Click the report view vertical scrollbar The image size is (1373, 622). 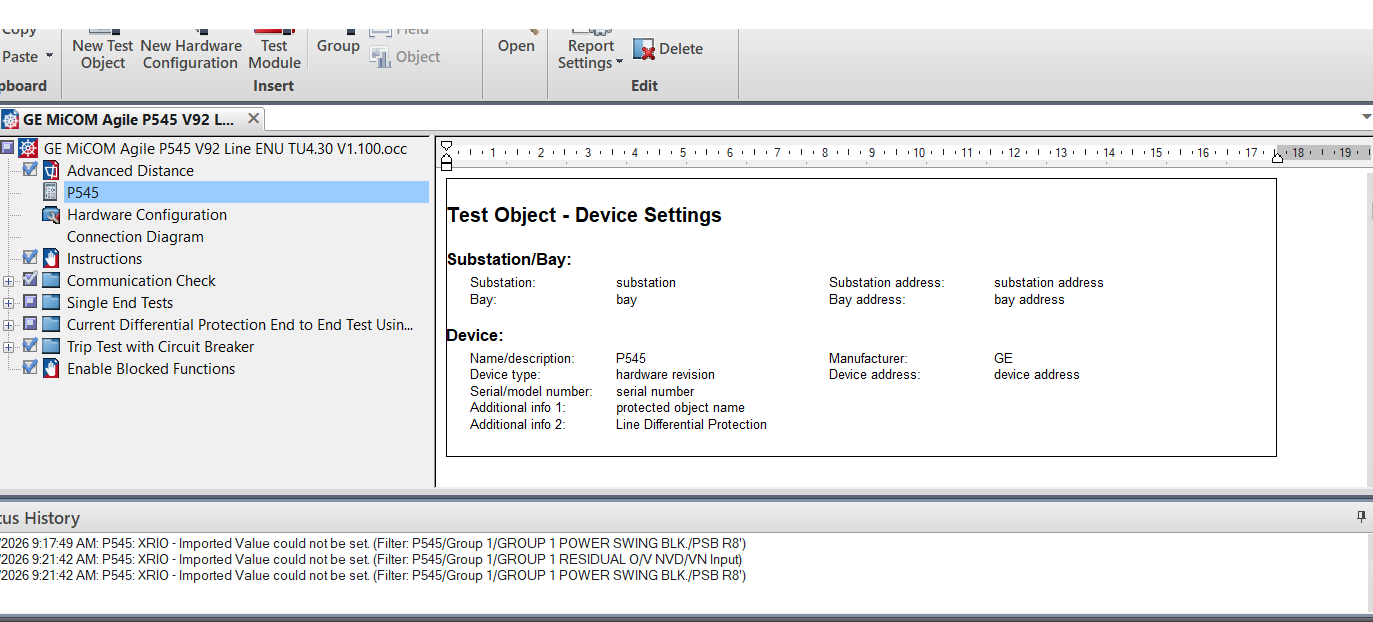[x=1368, y=330]
